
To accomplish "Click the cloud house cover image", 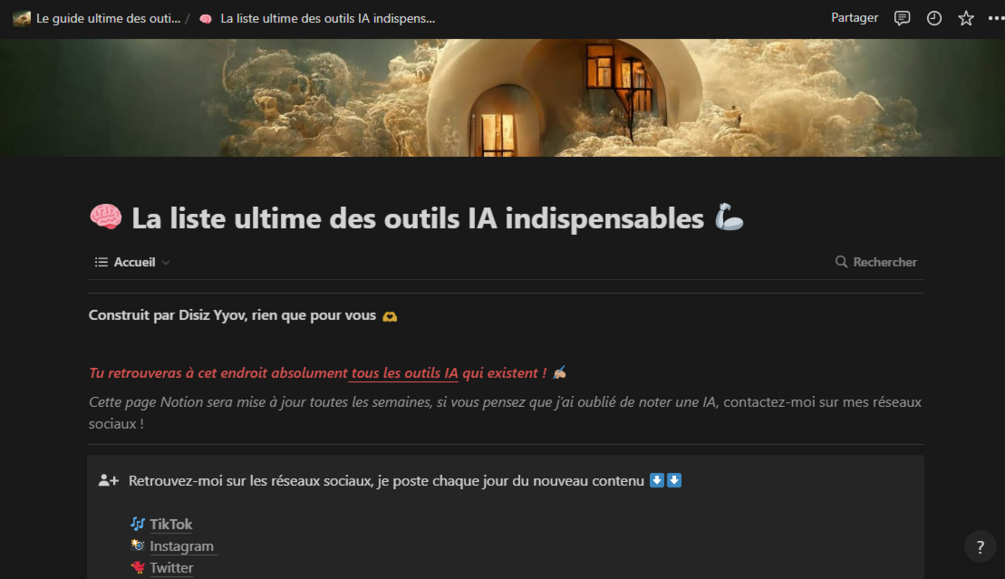I will [x=502, y=97].
